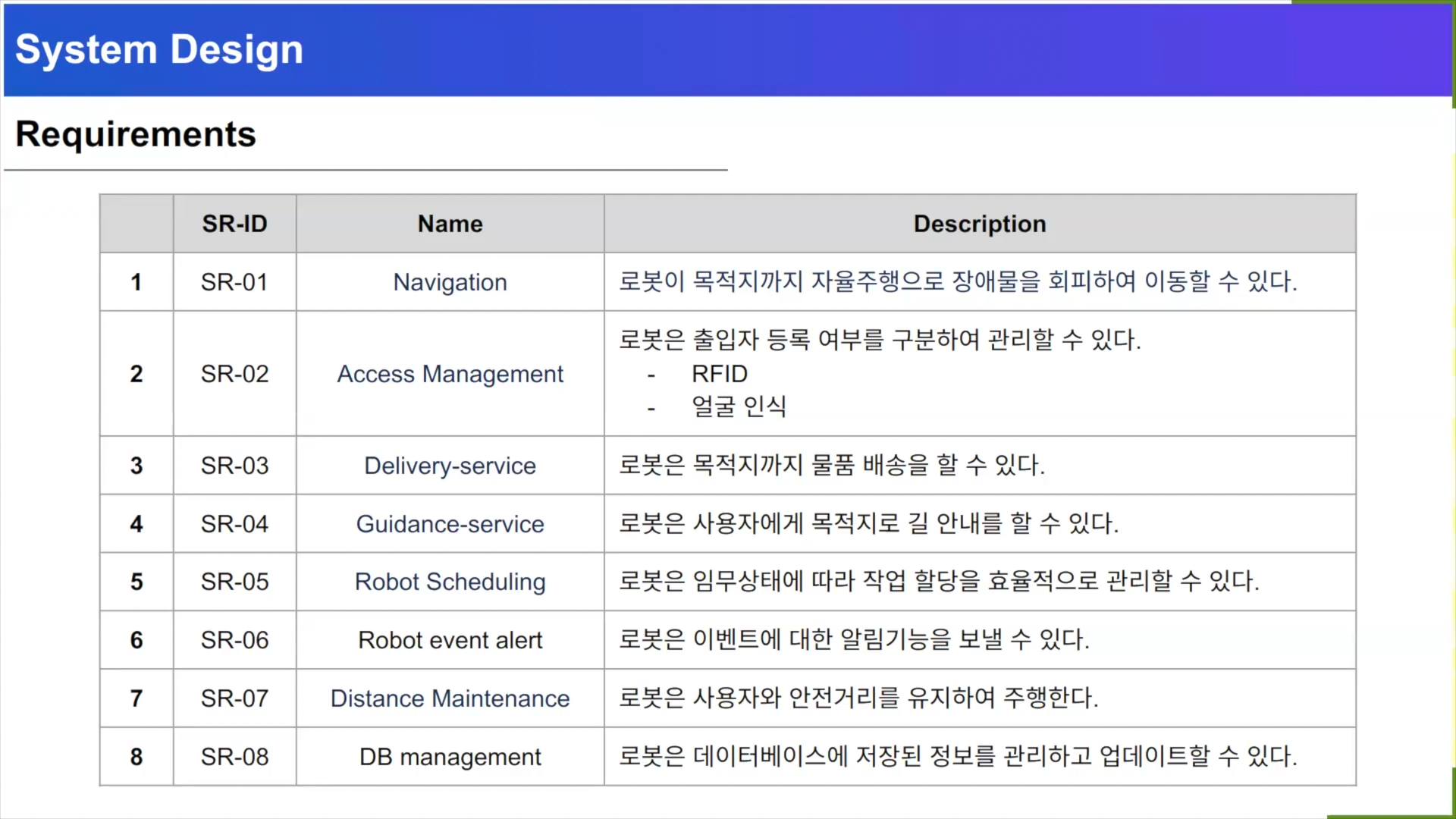The image size is (1456, 819).
Task: Click the SR-03 description text
Action: point(831,466)
